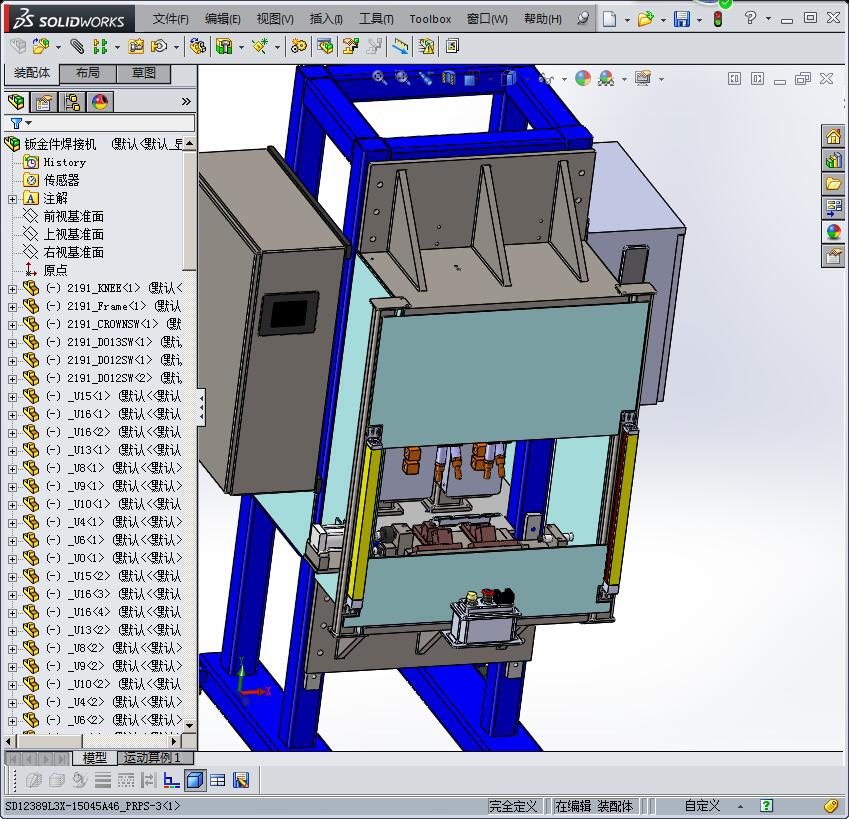Click the Rebuild traffic light icon
Viewport: 849px width, 819px height.
(719, 19)
